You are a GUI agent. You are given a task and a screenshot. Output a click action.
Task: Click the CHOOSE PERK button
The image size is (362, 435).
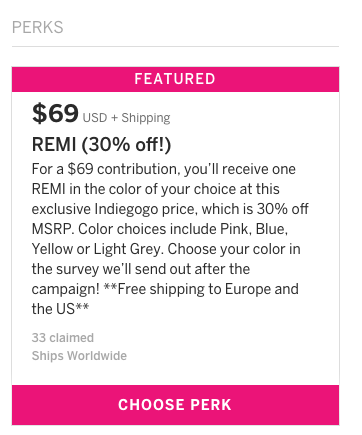coord(175,405)
